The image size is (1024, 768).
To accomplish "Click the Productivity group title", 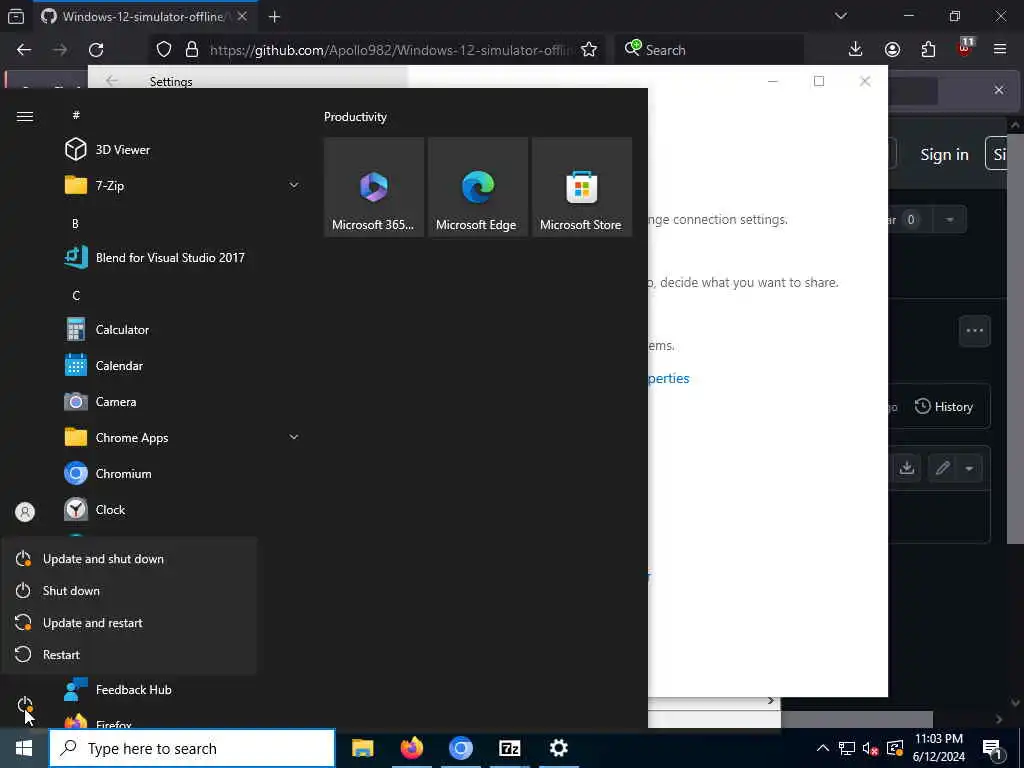I will coord(355,117).
